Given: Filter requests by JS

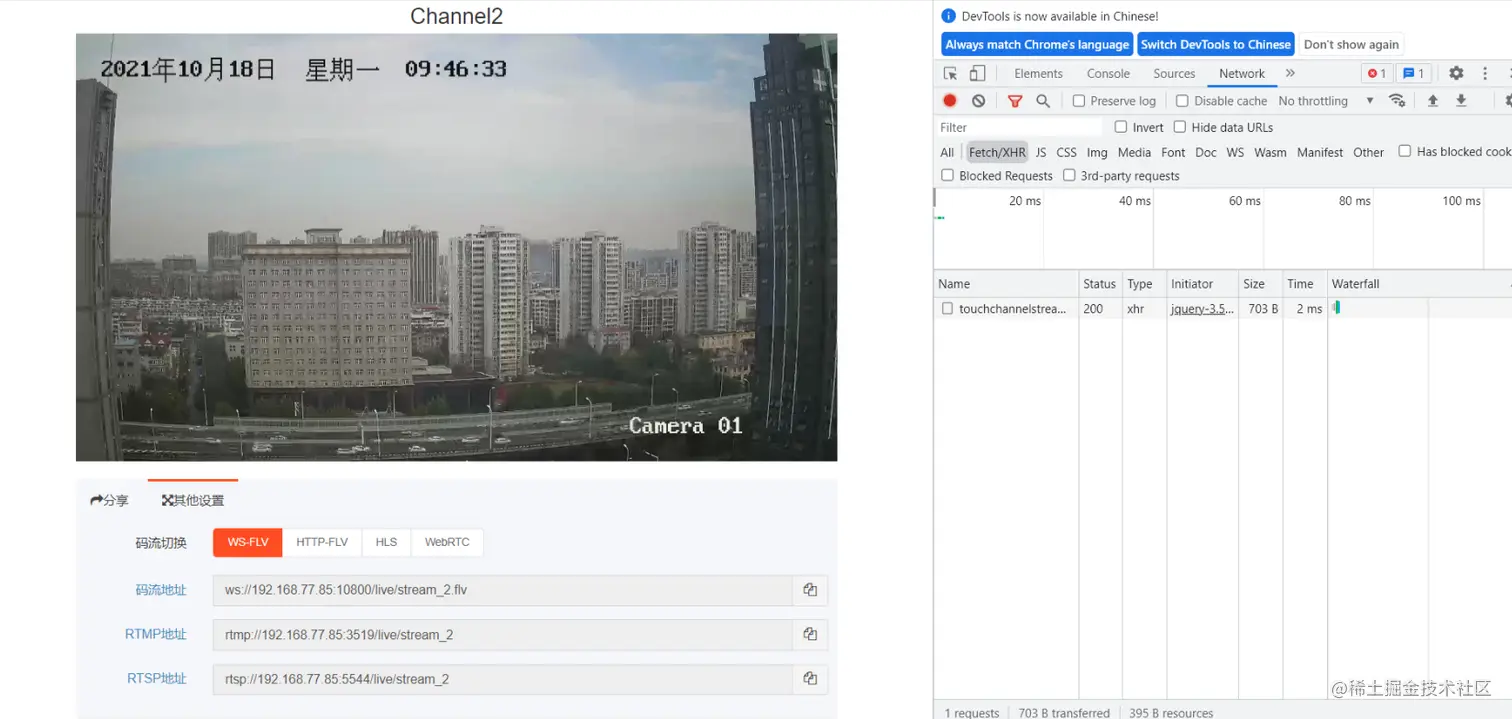Looking at the screenshot, I should [1041, 152].
